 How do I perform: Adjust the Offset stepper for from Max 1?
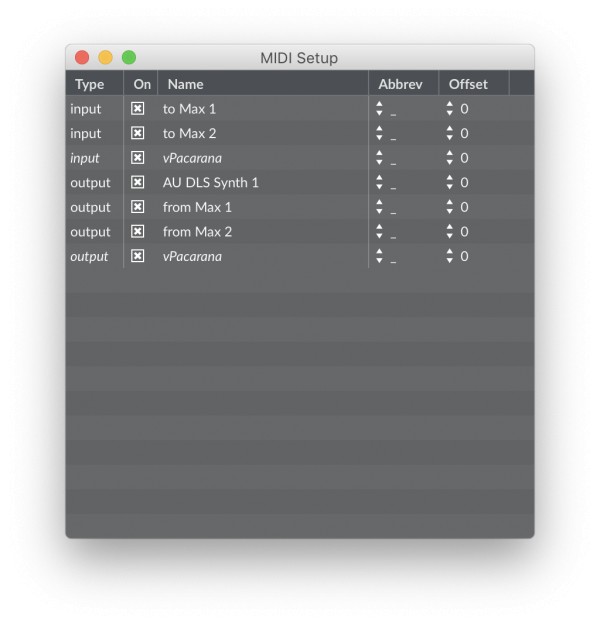(x=450, y=207)
